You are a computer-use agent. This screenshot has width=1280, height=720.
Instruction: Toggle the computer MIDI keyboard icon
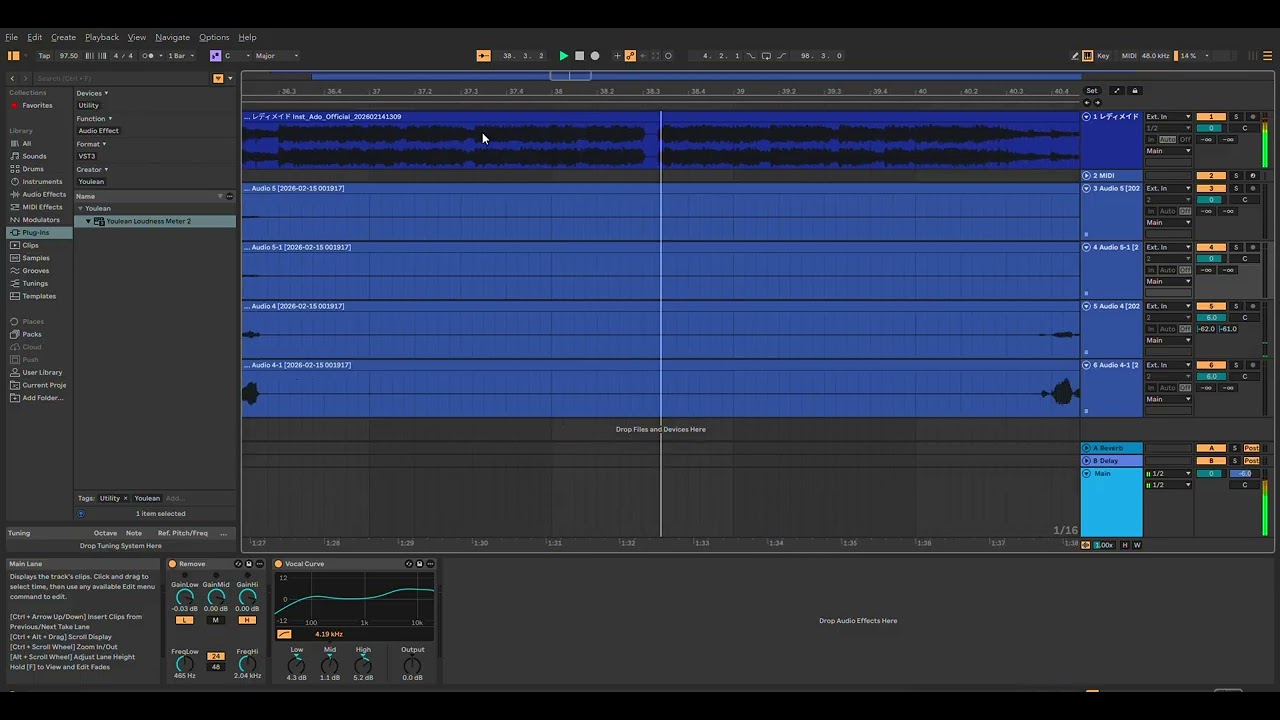coord(1087,56)
